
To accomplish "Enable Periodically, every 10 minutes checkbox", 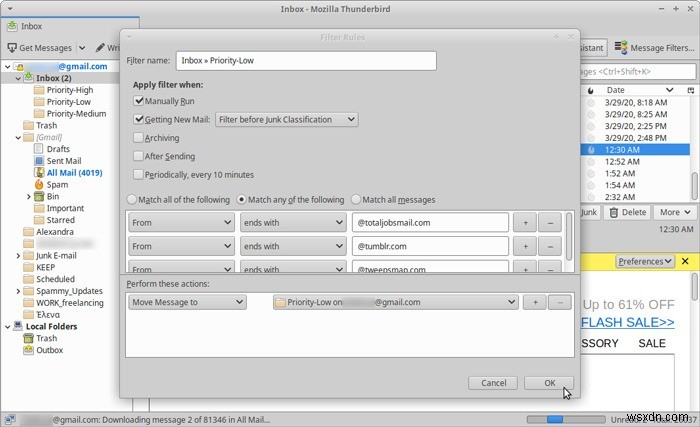I will point(138,174).
